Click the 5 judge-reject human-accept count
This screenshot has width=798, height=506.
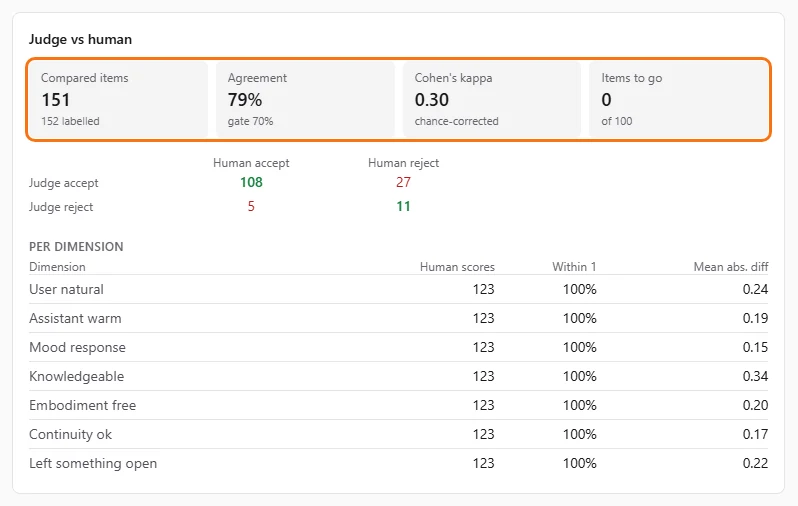tap(251, 206)
